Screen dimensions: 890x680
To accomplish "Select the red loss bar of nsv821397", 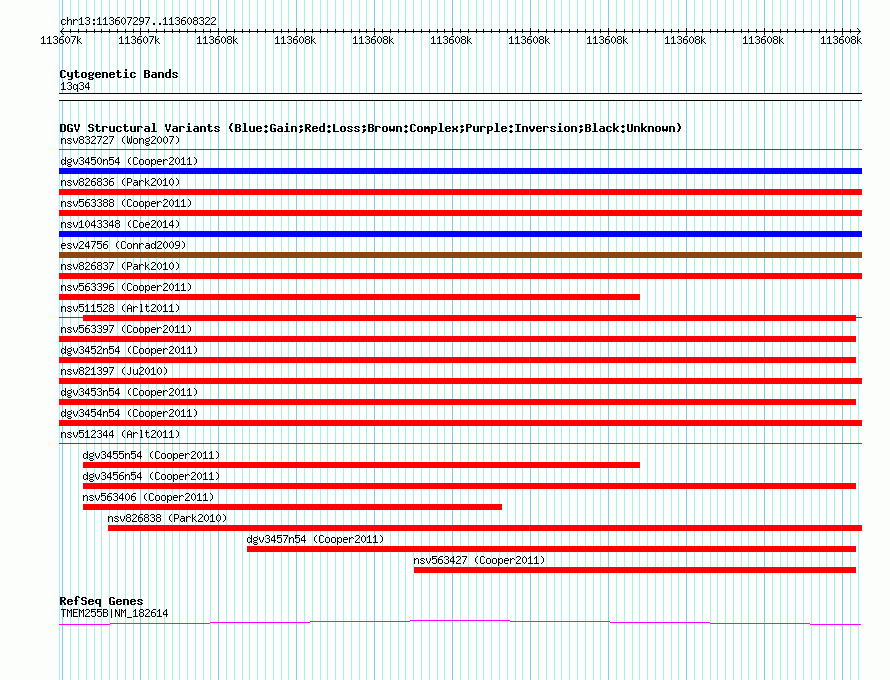I will coord(460,381).
